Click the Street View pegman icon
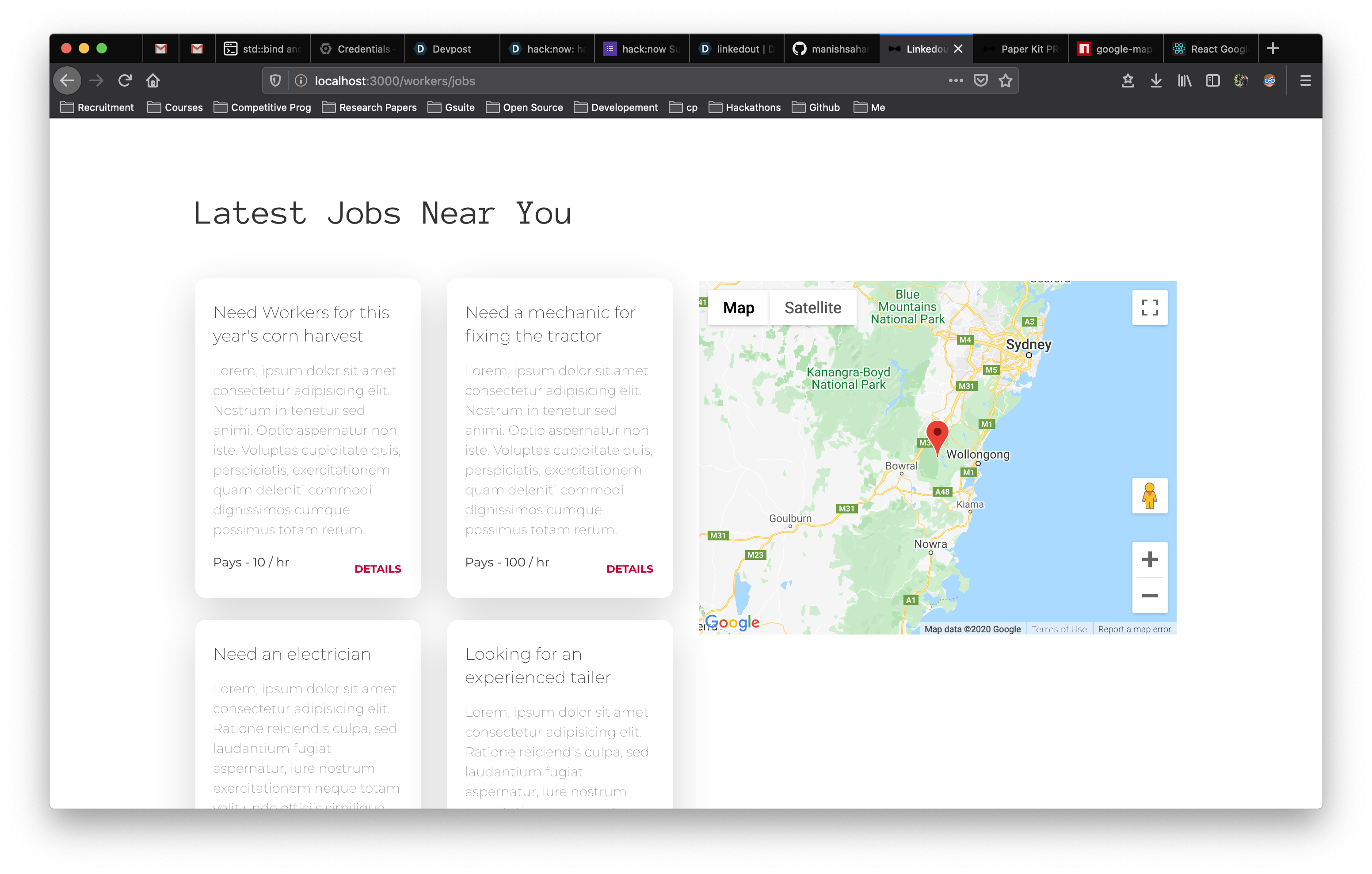1372x874 pixels. [1149, 496]
